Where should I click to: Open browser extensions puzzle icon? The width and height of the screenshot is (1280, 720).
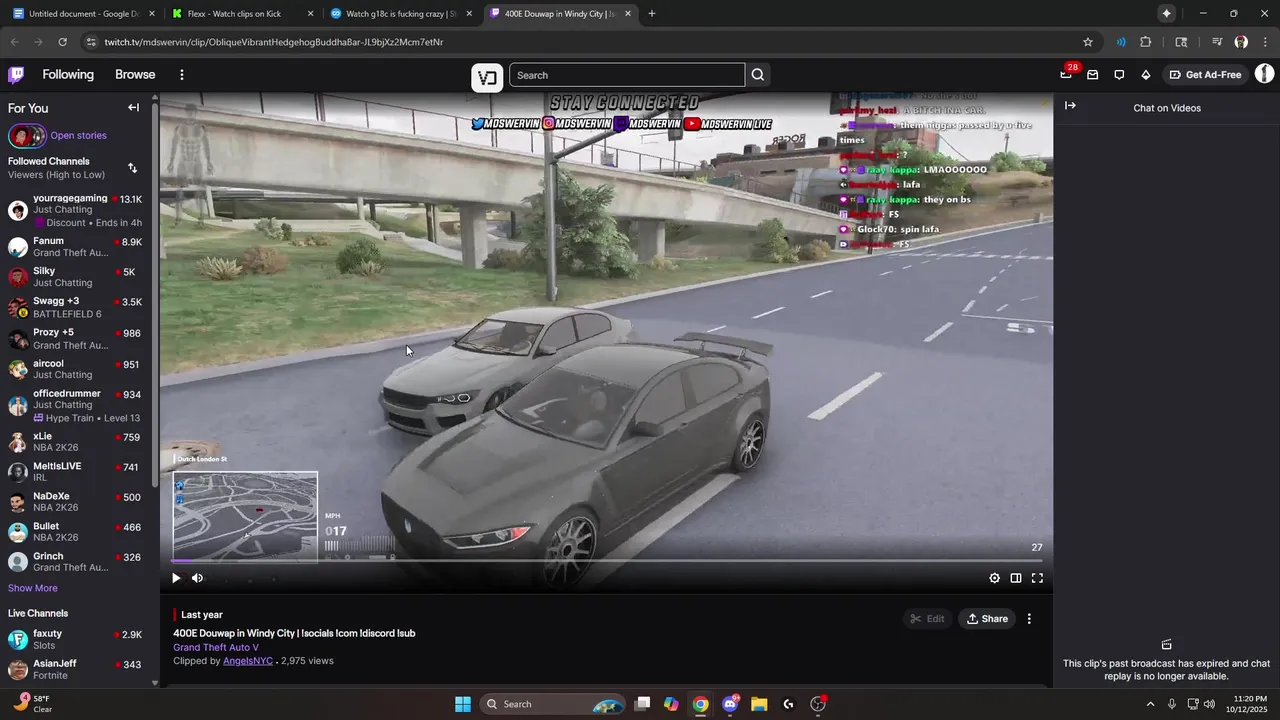pyautogui.click(x=1146, y=42)
